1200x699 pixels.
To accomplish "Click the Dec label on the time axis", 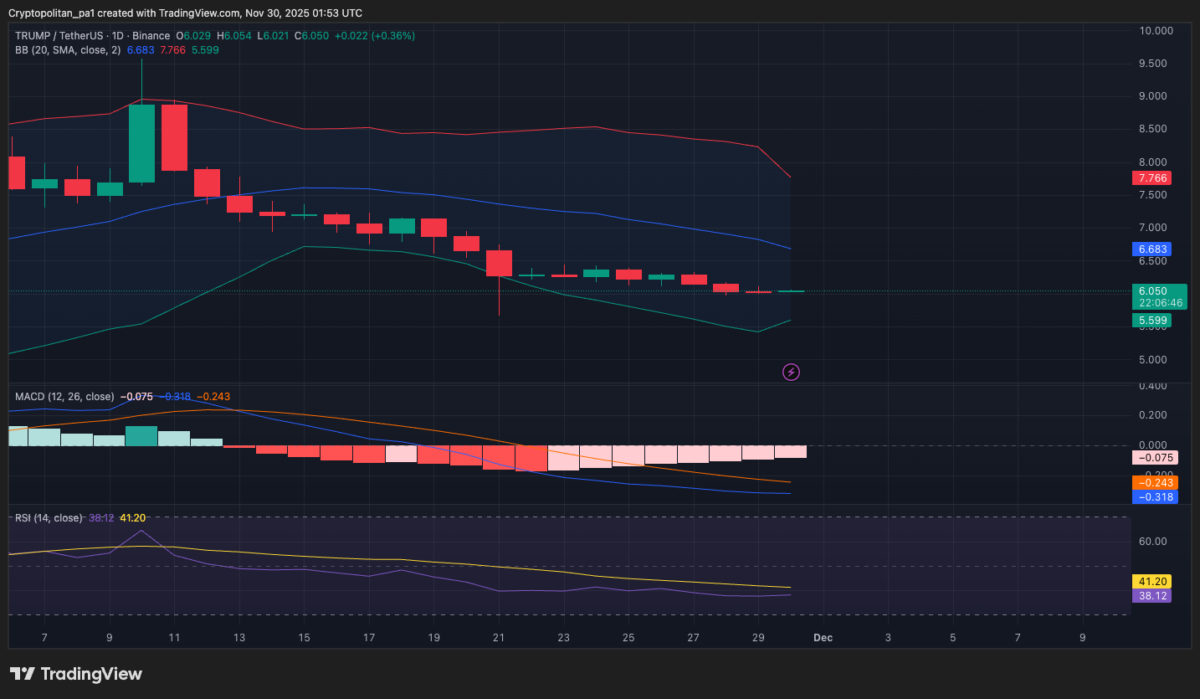I will [x=823, y=637].
